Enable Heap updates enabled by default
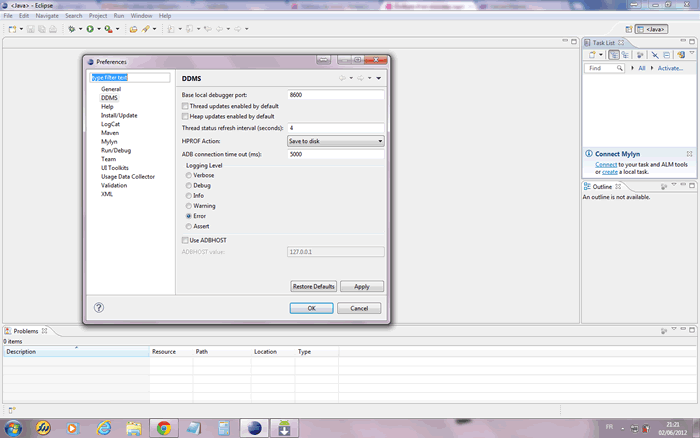 (185, 117)
